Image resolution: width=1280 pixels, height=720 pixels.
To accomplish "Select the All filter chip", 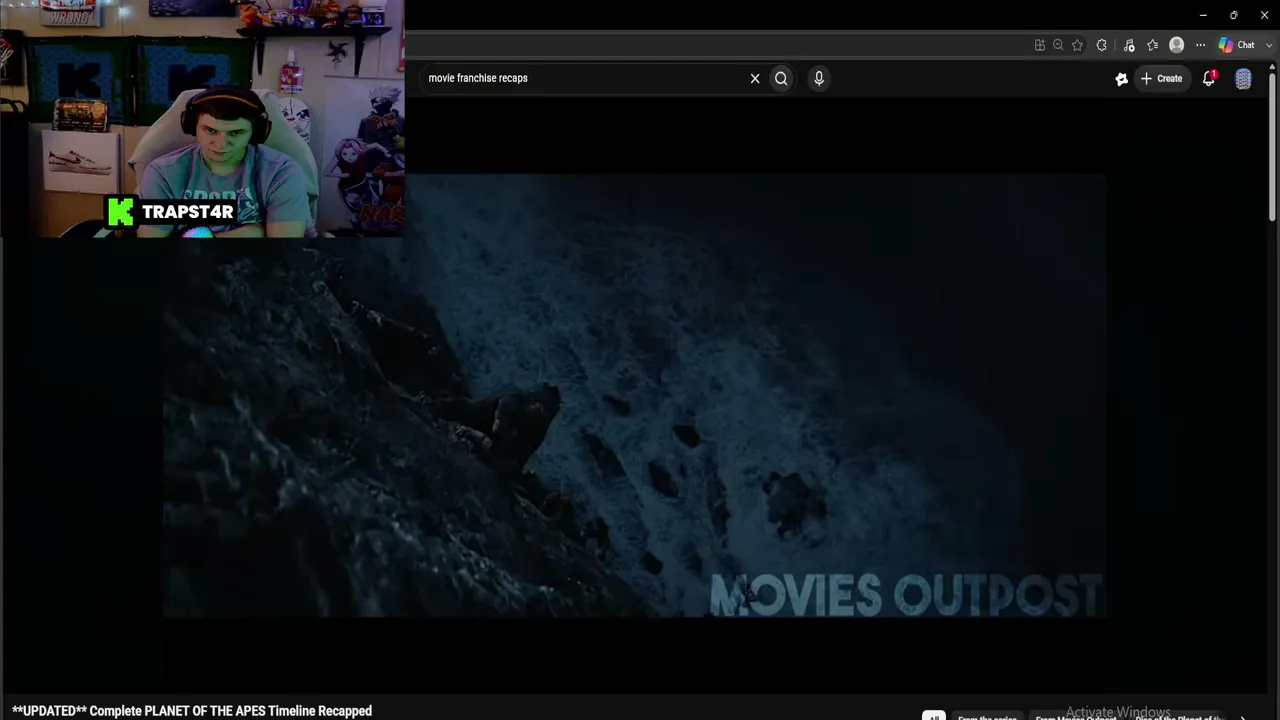I will point(933,716).
